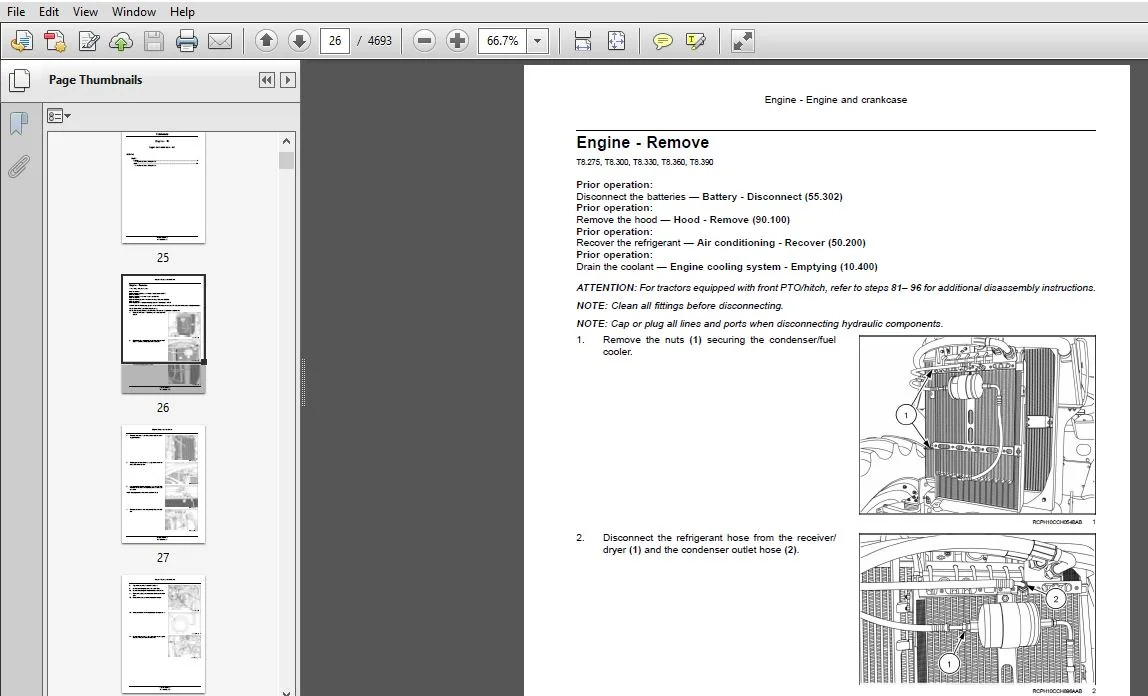Open the Attachments paperclip panel
Image resolution: width=1148 pixels, height=696 pixels.
[x=19, y=167]
